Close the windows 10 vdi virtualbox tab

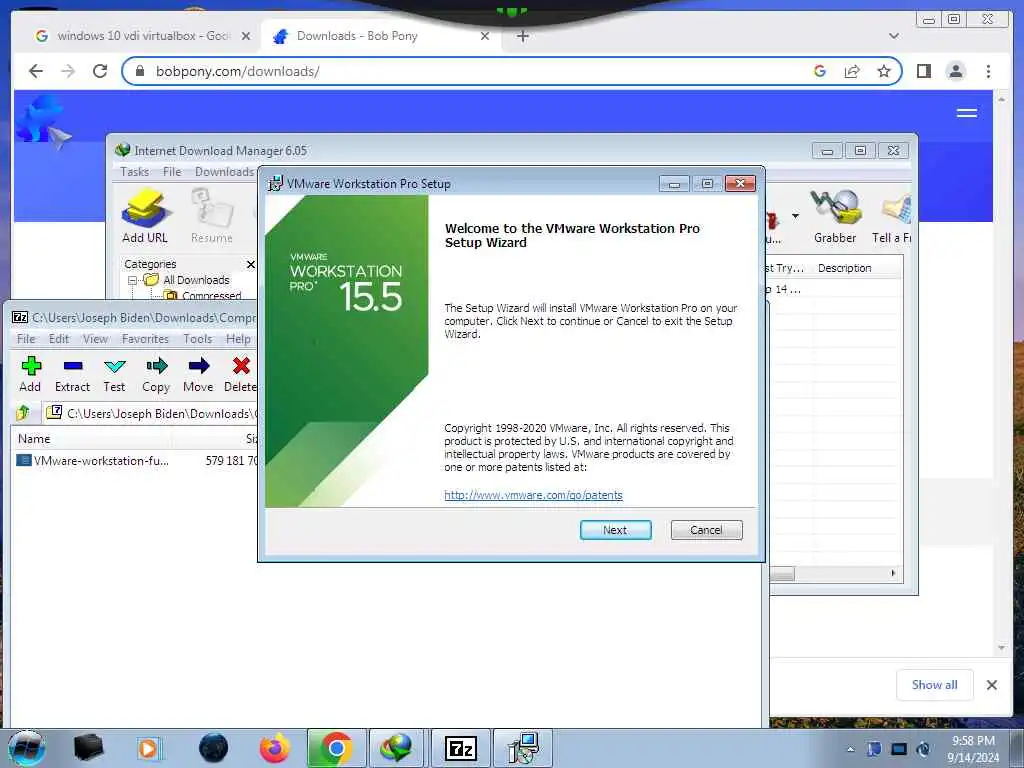[x=246, y=36]
